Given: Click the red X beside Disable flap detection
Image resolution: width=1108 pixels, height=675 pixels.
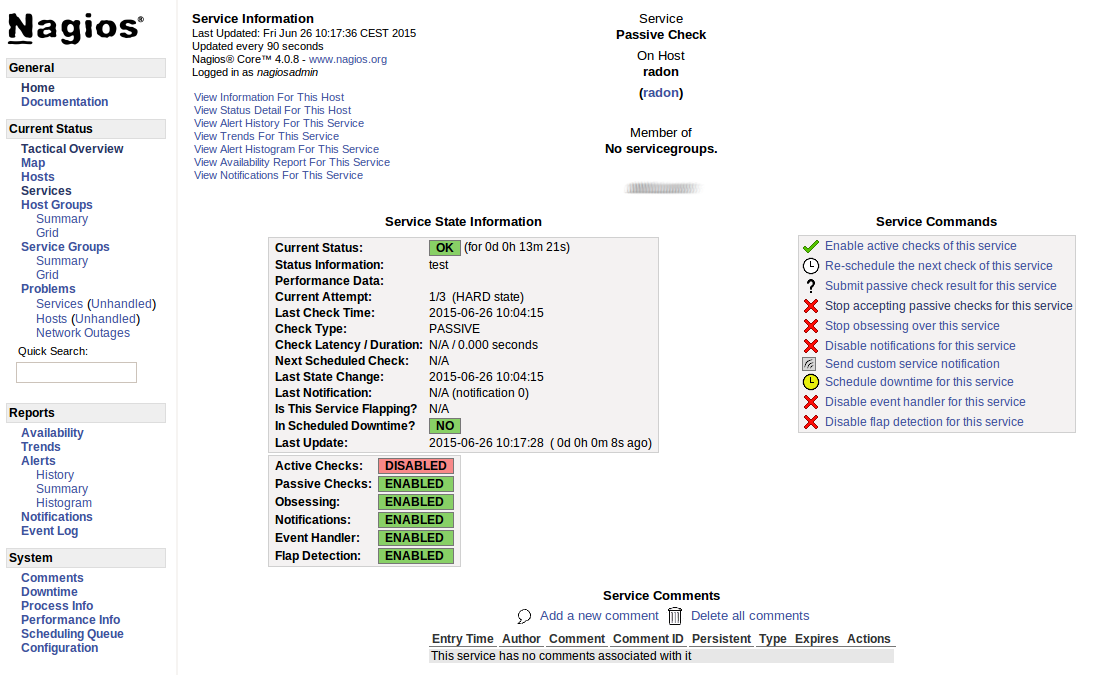Looking at the screenshot, I should pos(811,422).
